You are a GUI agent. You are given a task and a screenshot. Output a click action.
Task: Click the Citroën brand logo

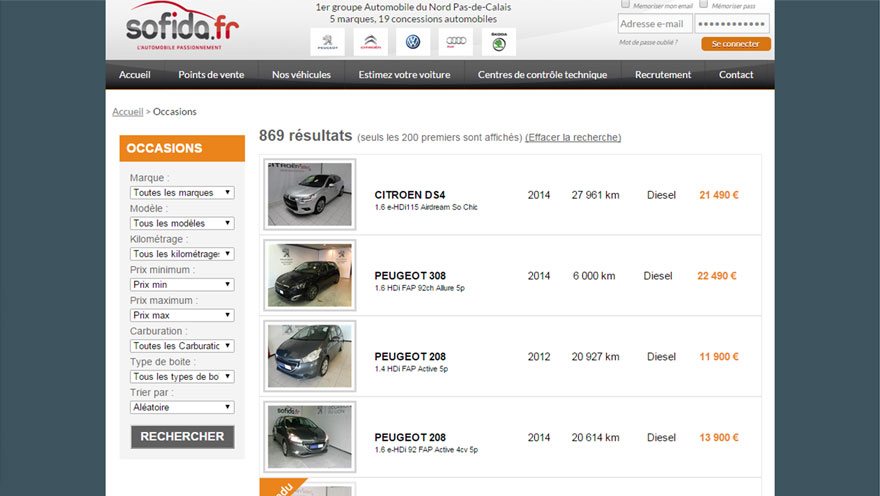(x=370, y=42)
